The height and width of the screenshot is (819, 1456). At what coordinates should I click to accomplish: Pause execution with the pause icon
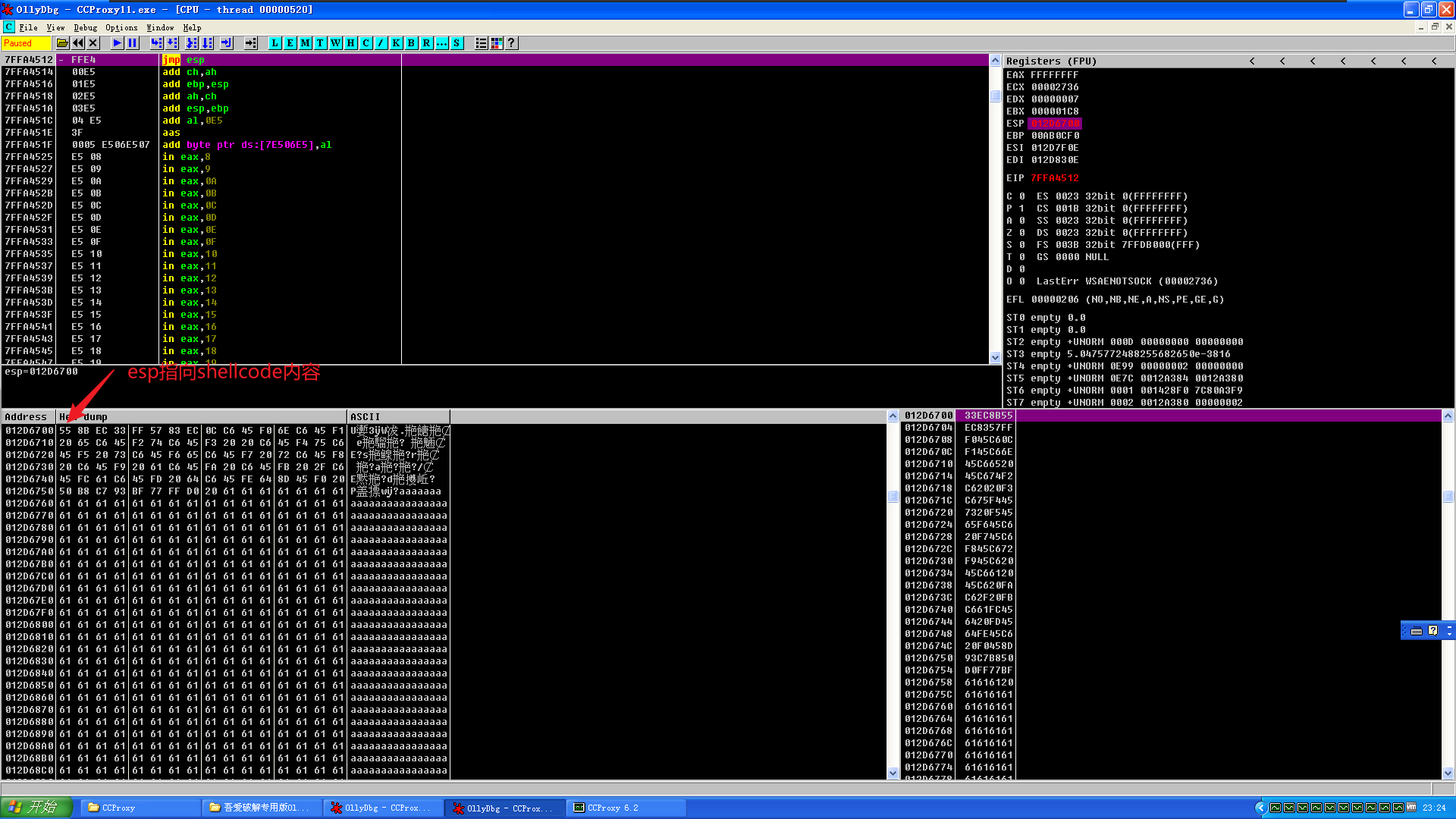[132, 43]
